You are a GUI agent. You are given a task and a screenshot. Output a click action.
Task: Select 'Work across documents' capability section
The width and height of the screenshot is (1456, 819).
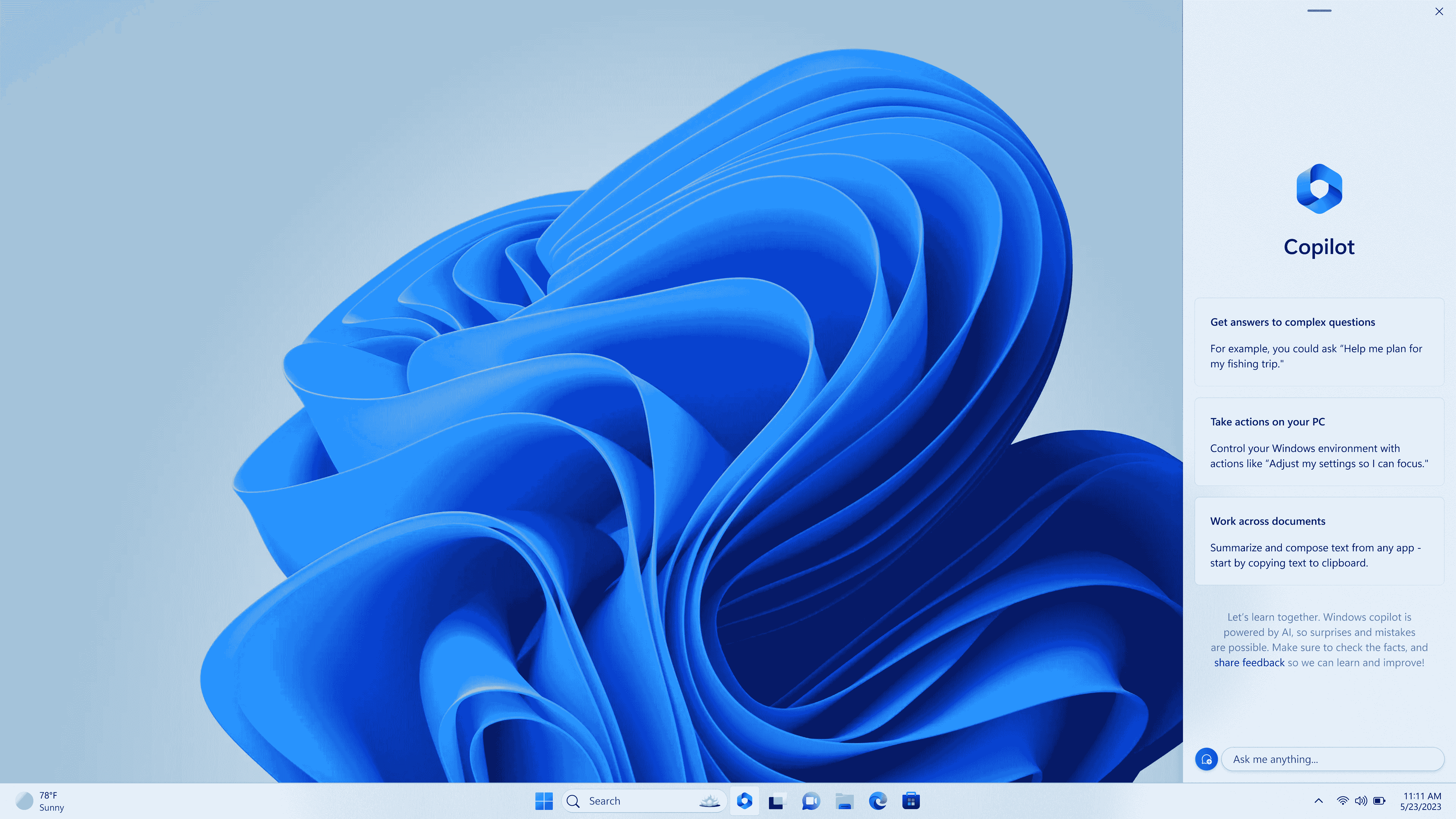point(1319,540)
